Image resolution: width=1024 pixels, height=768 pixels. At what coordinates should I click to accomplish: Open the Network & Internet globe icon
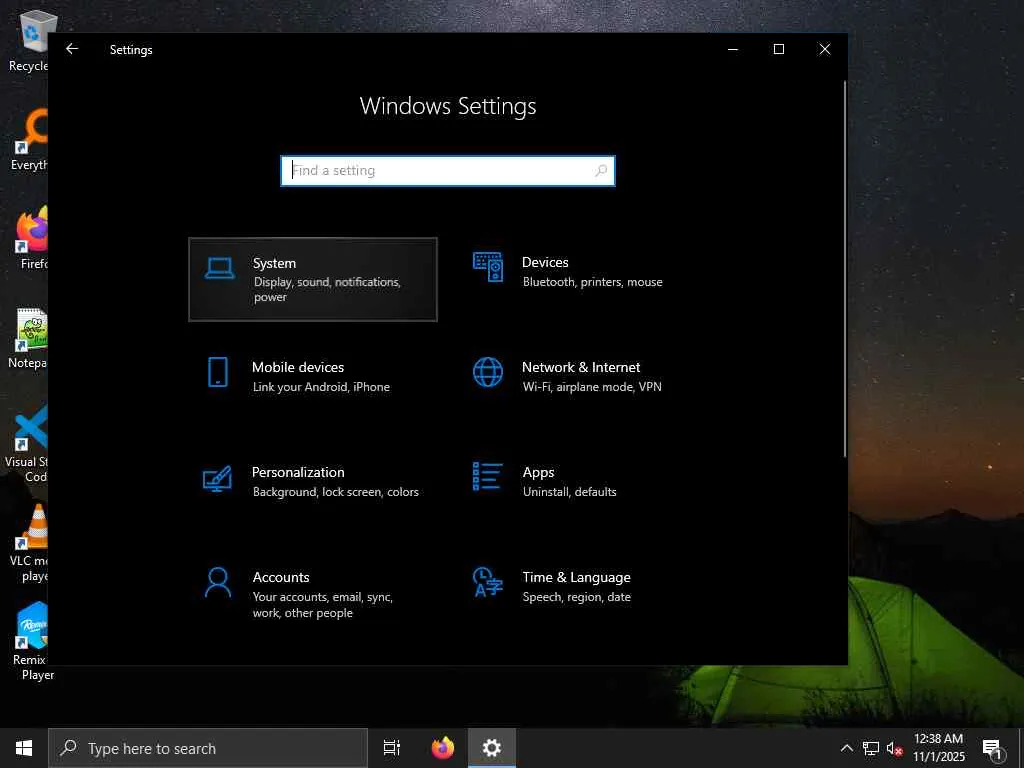488,372
